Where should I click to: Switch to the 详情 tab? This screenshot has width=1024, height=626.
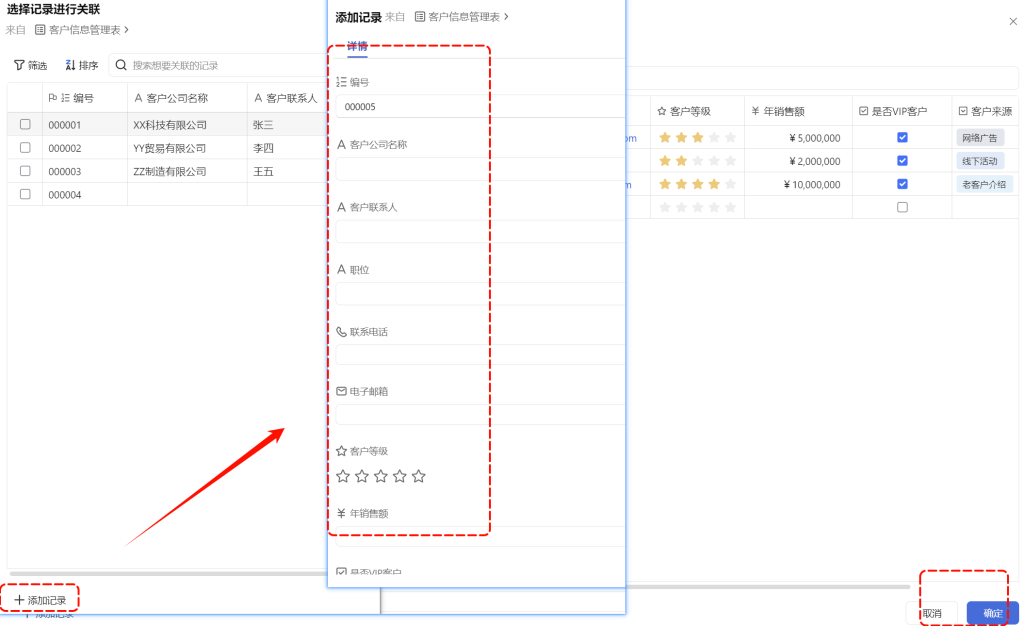[357, 46]
